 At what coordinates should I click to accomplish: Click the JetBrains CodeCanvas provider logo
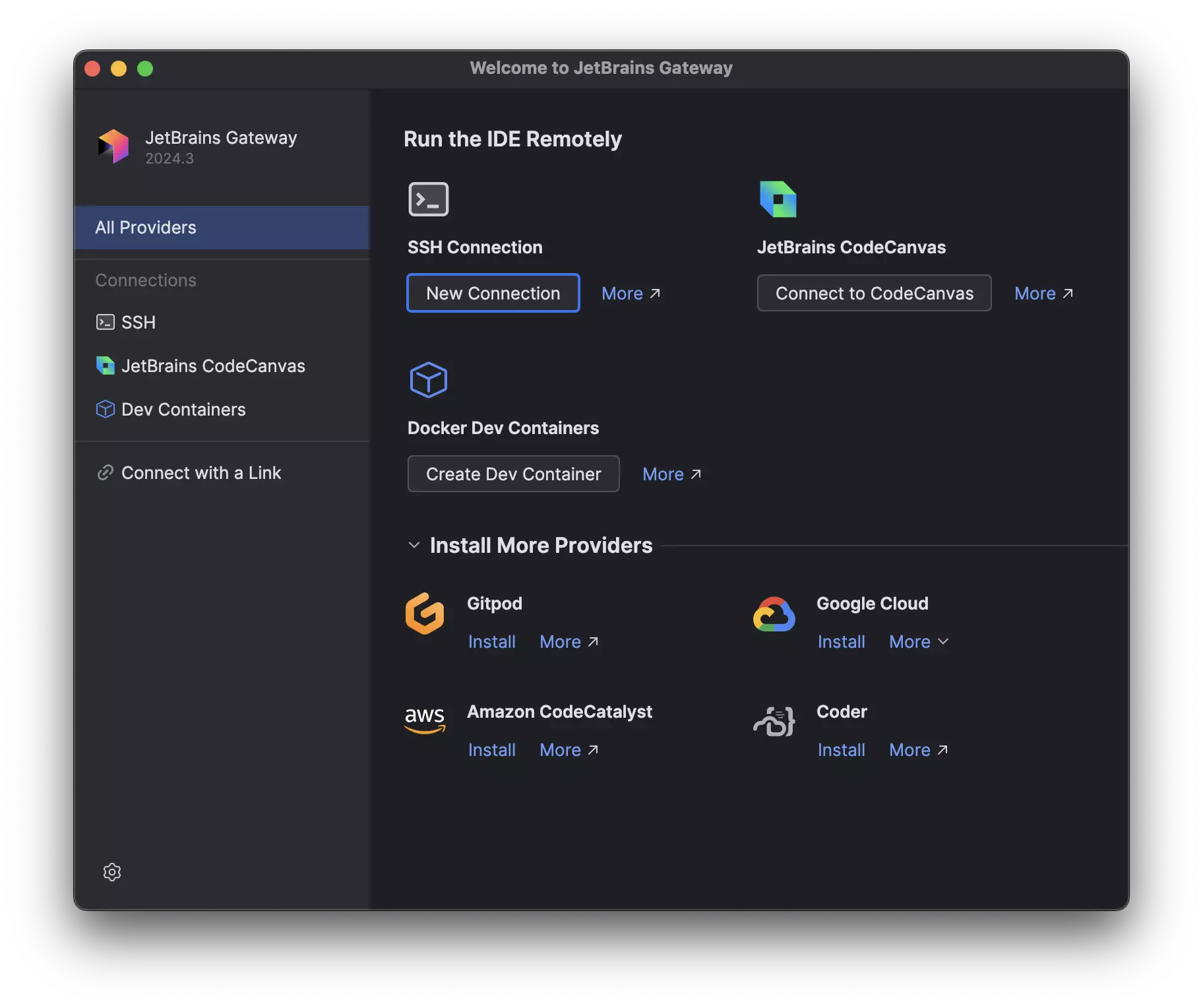pos(778,199)
